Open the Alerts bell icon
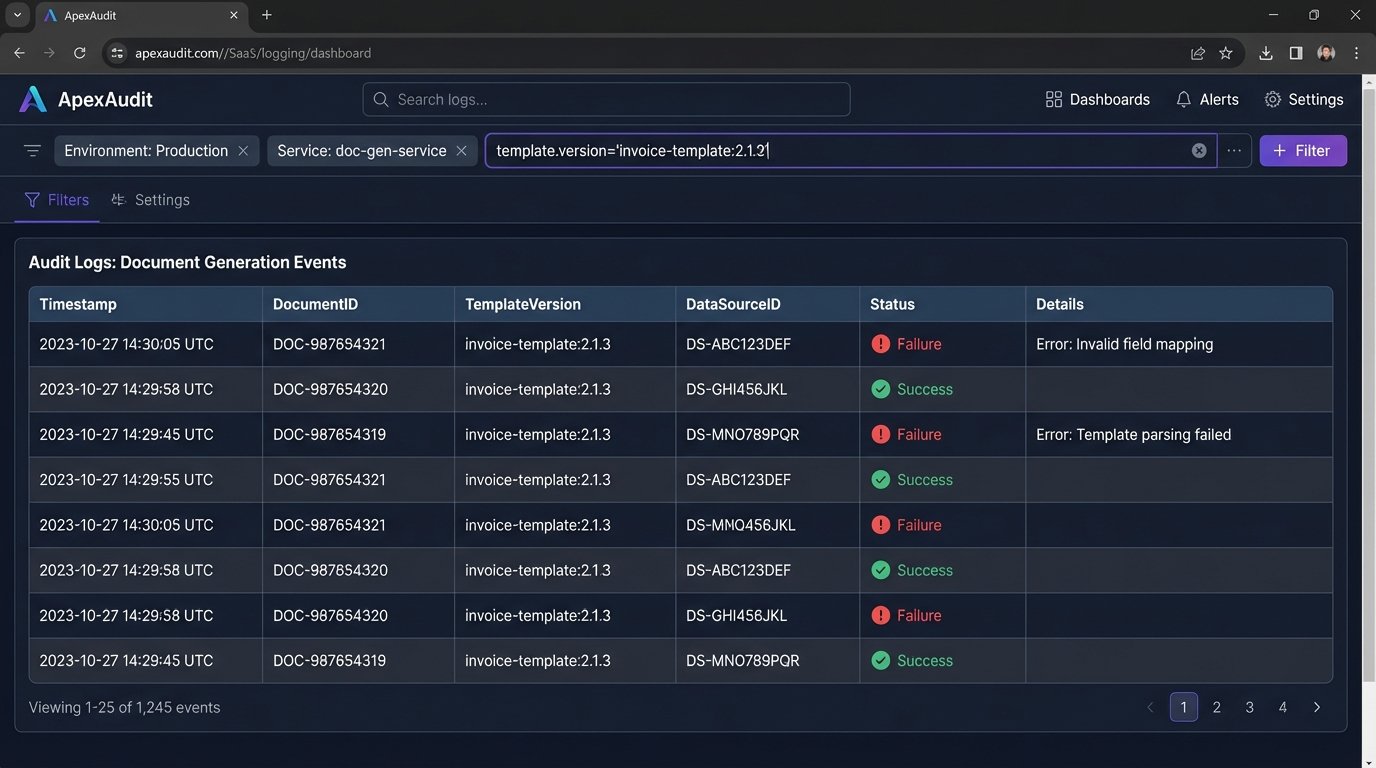Image resolution: width=1376 pixels, height=768 pixels. coord(1183,100)
